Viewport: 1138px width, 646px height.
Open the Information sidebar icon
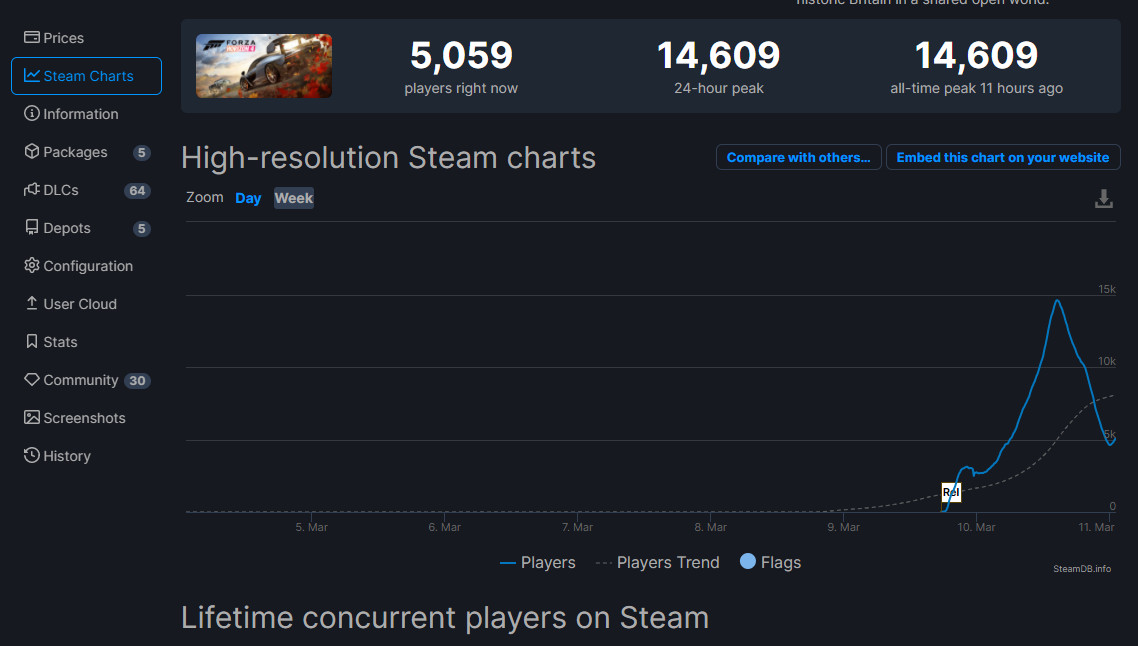click(x=32, y=114)
